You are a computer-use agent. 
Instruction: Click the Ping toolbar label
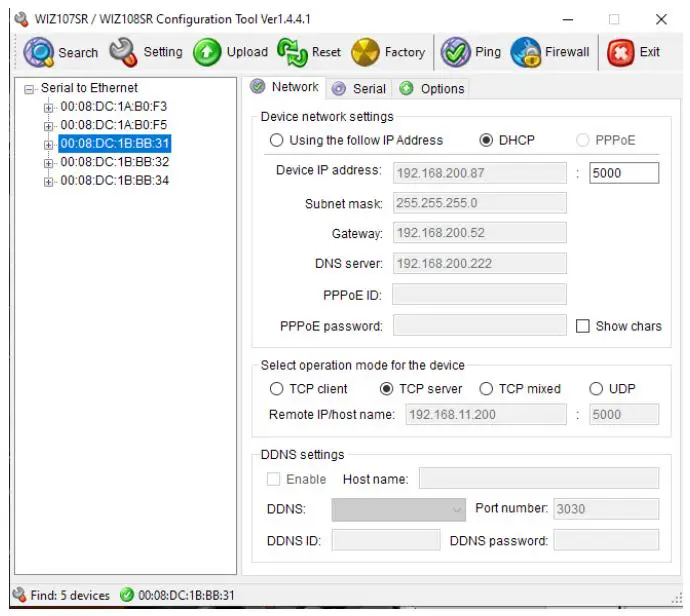pos(488,52)
